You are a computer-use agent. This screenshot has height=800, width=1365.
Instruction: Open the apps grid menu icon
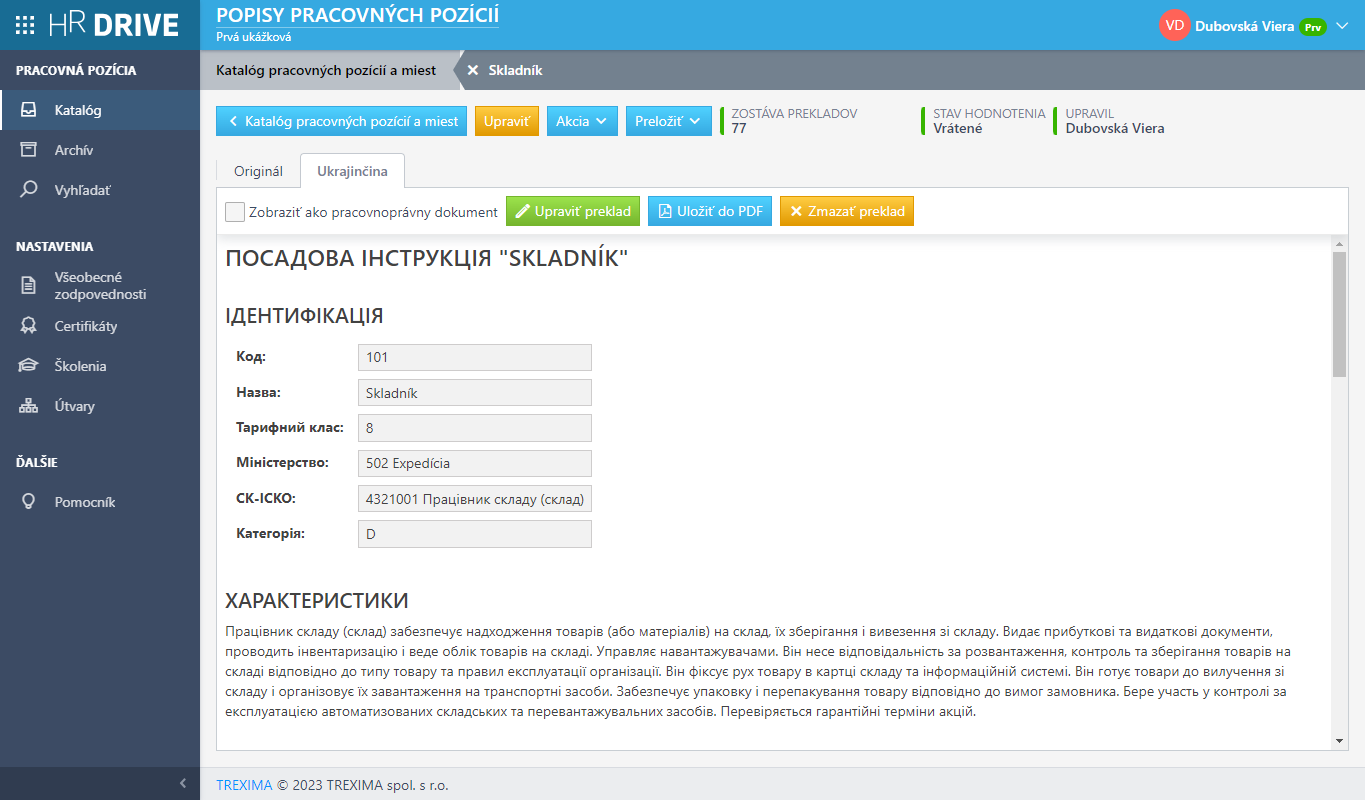tap(27, 25)
